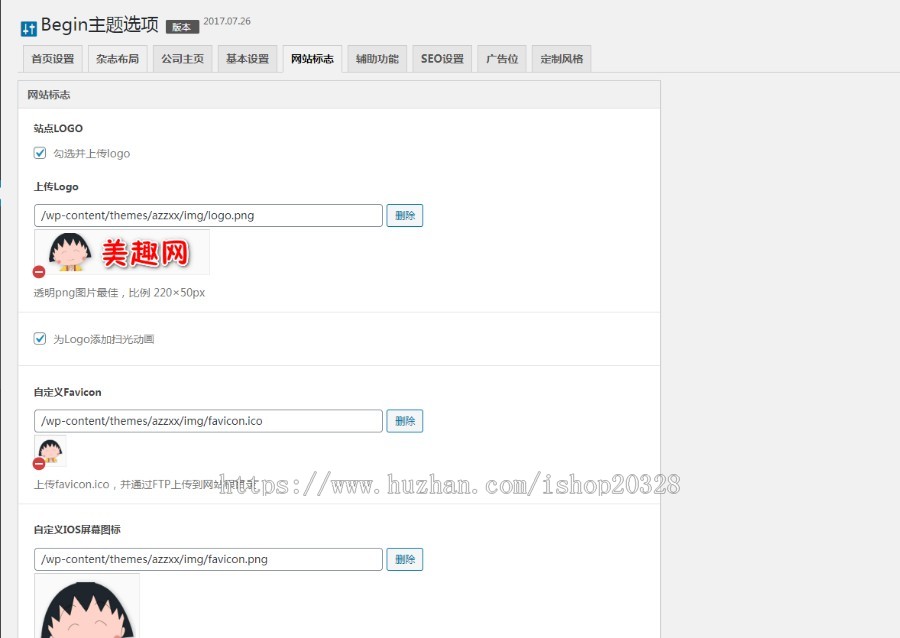This screenshot has width=900, height=638.
Task: Focus the favicon.png path input field
Action: point(208,559)
